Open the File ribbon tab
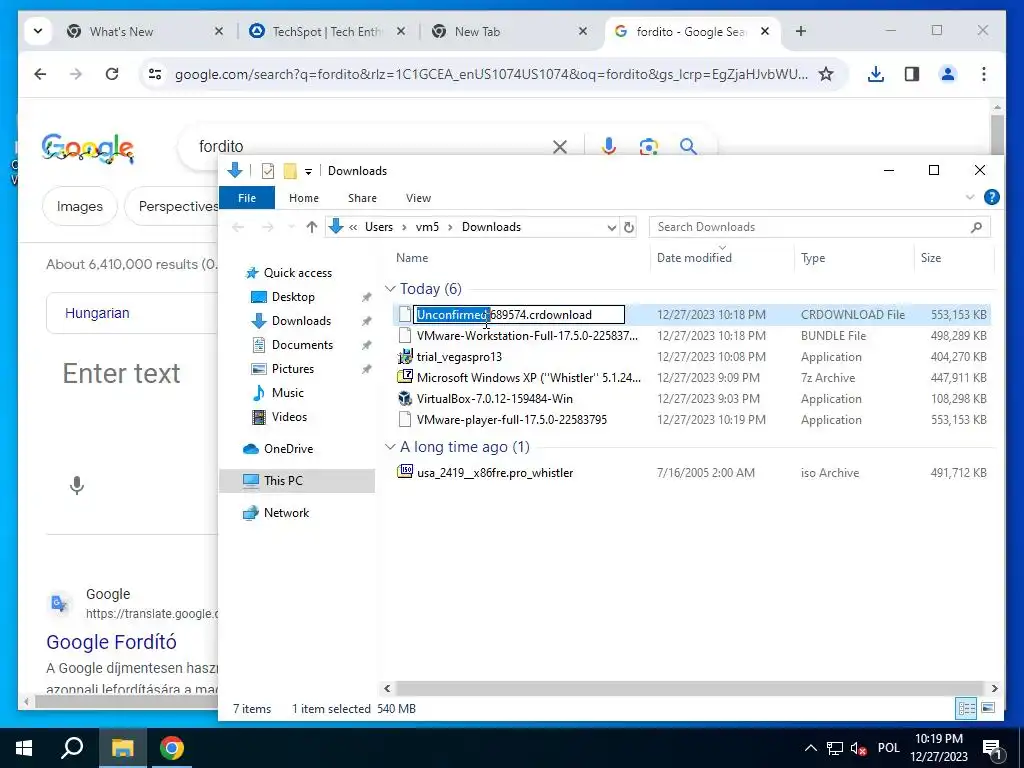The image size is (1024, 768). (x=247, y=198)
